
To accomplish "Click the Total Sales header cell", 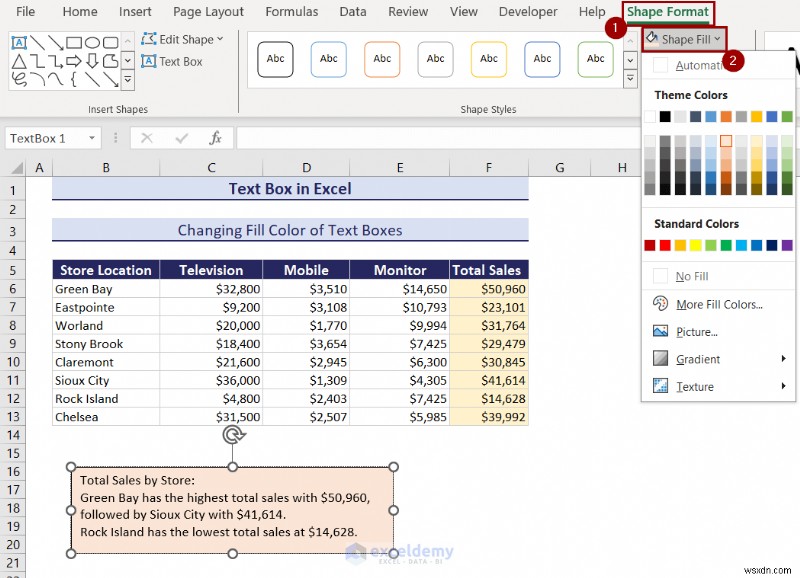I will tap(489, 270).
